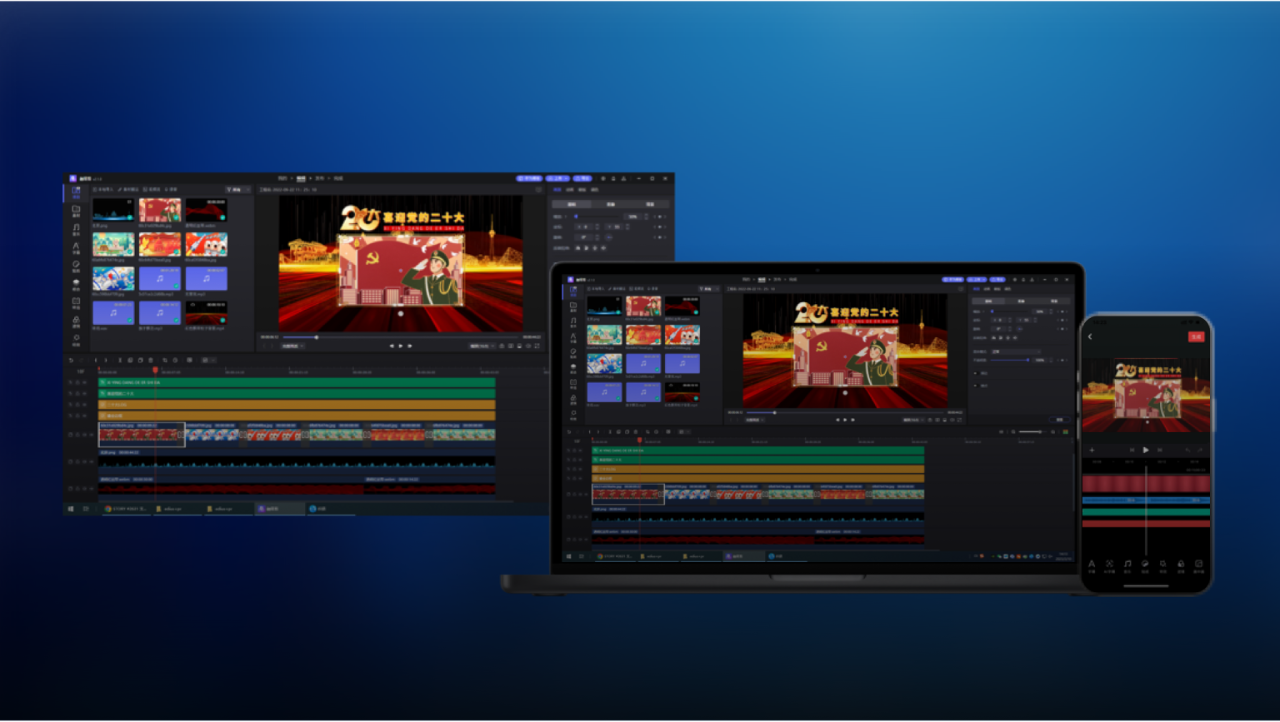The width and height of the screenshot is (1280, 722).
Task: Click undo arrow in desktop window timeline toolbar
Action: 70,360
